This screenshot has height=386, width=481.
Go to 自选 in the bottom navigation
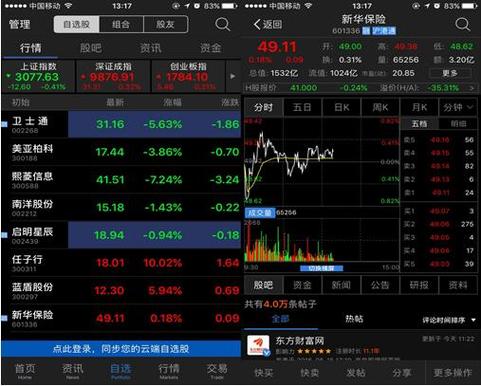[121, 371]
